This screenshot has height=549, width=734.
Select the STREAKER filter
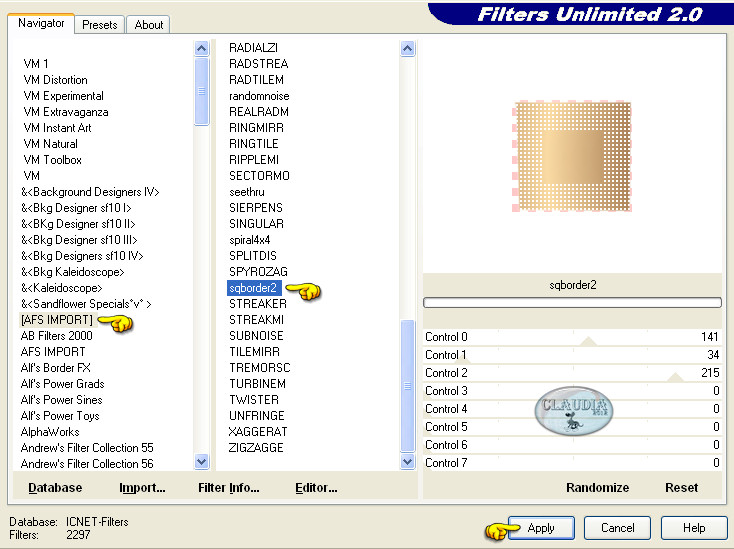[257, 304]
